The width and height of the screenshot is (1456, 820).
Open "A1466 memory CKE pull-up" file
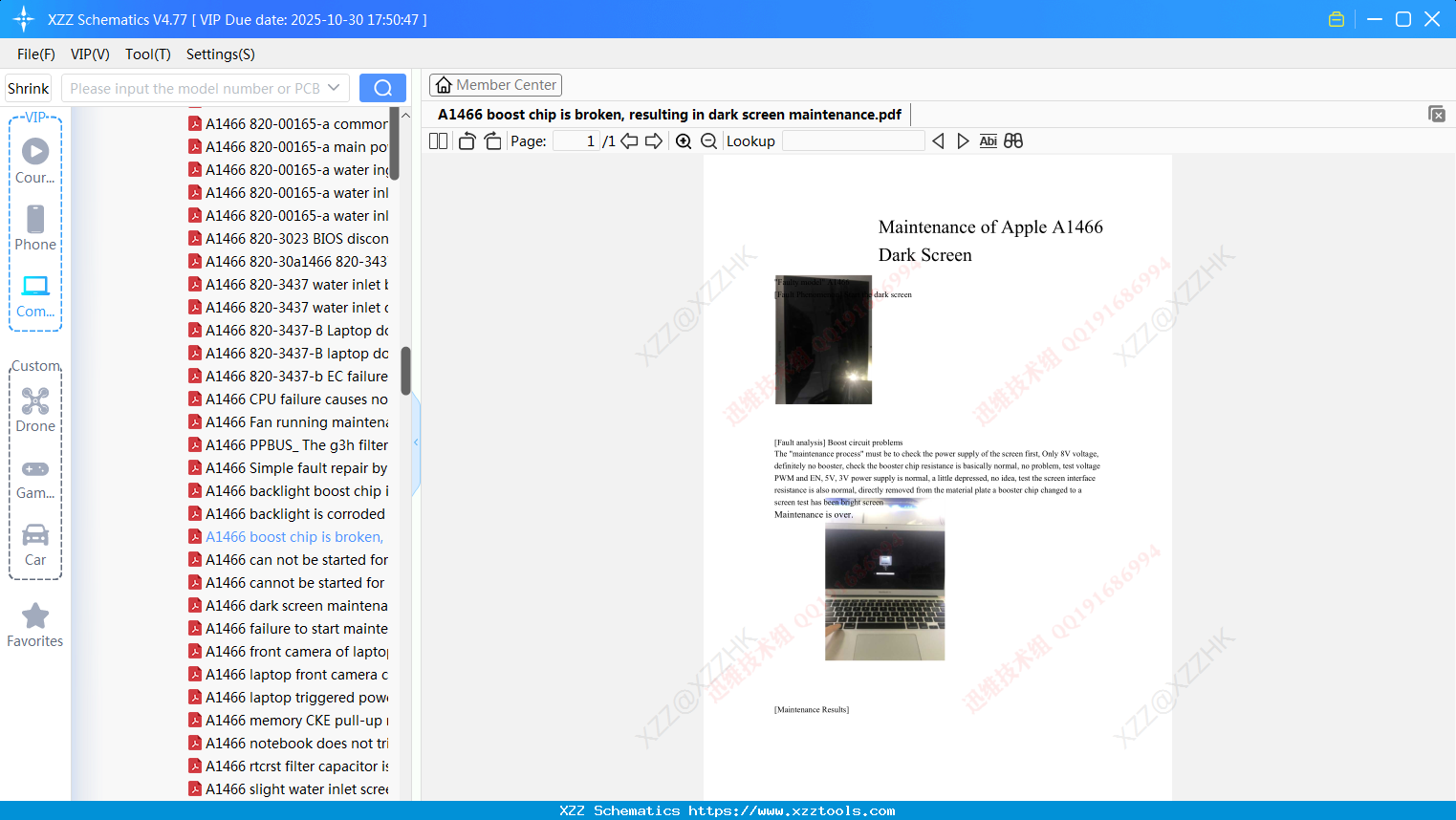tap(288, 721)
